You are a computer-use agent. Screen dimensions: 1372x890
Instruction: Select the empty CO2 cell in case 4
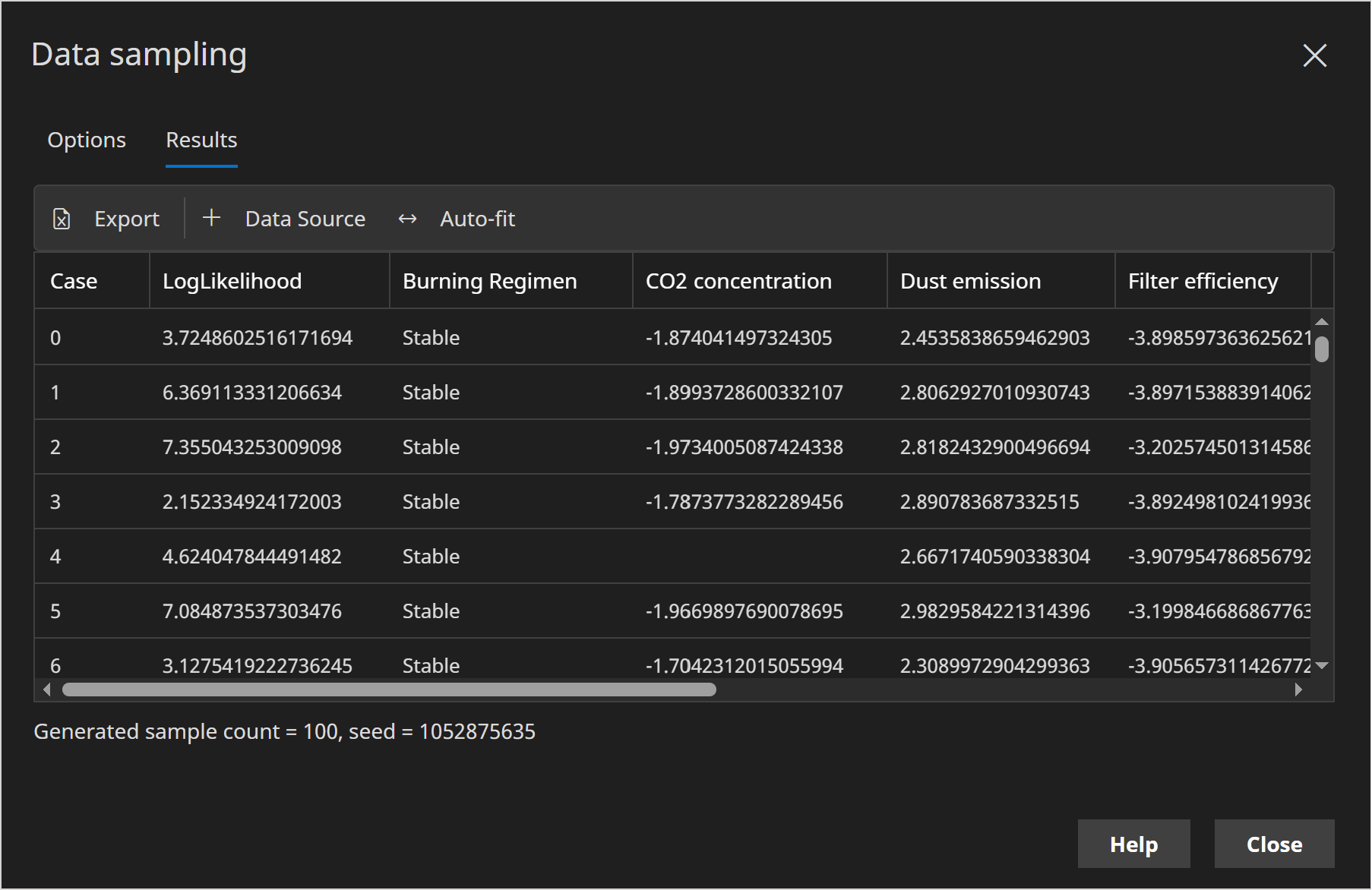pos(759,557)
